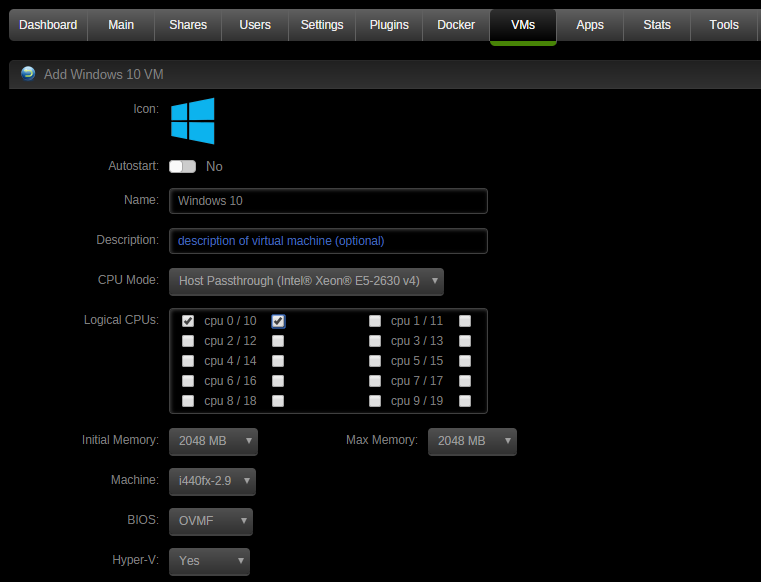Open the Tools tab
The image size is (761, 582).
point(724,25)
